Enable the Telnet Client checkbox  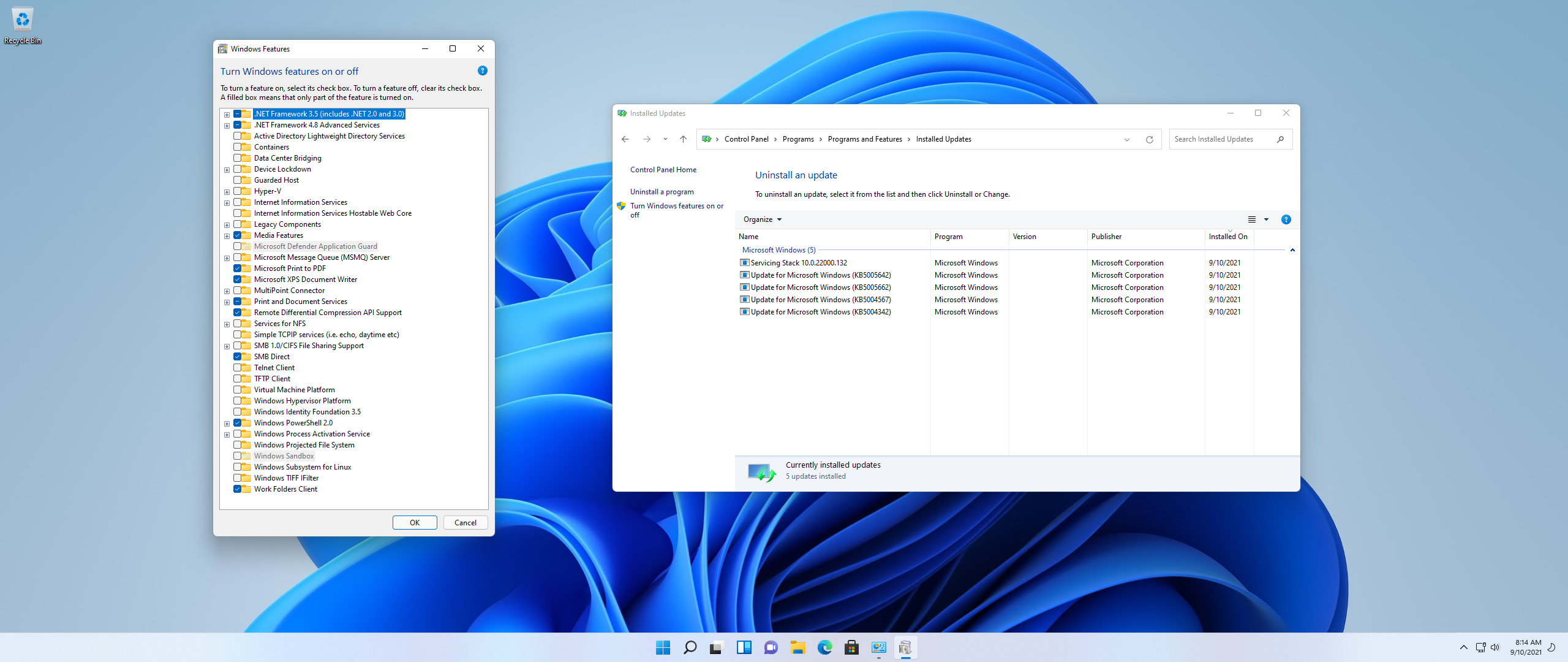[x=237, y=368]
